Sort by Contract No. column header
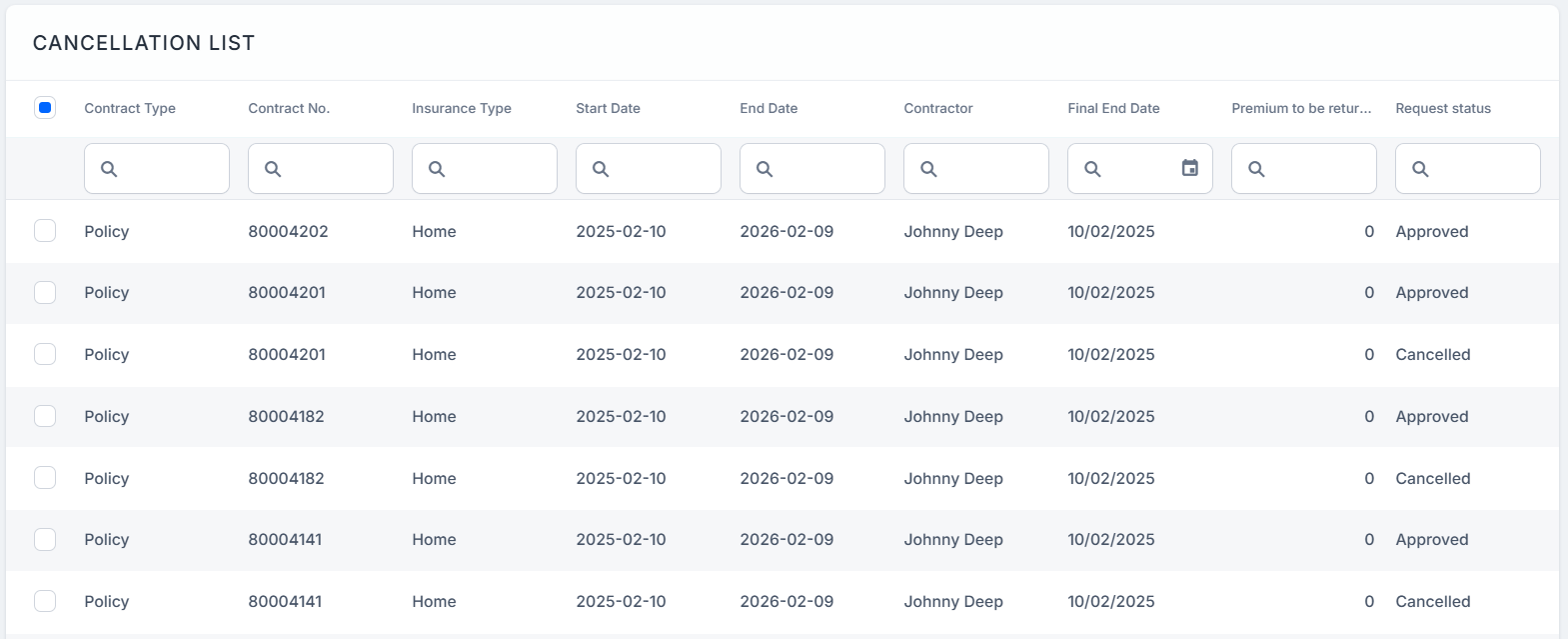Image resolution: width=1568 pixels, height=639 pixels. coord(289,108)
